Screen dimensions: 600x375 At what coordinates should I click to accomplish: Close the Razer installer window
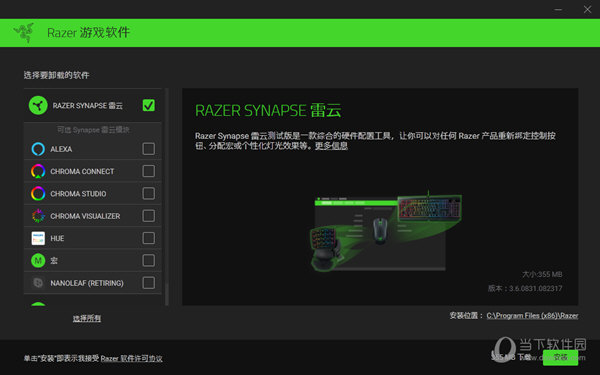tap(587, 9)
